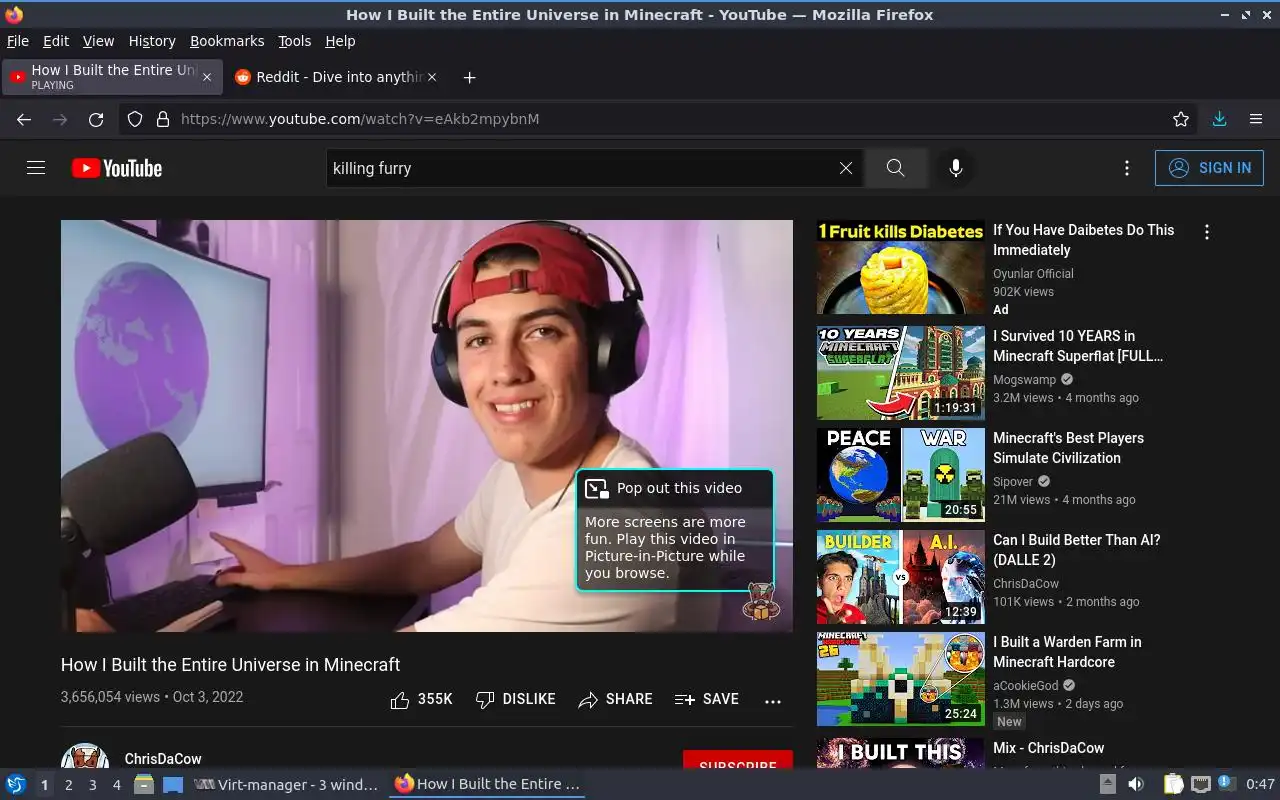Click the video player to pause
1280x800 pixels.
pyautogui.click(x=427, y=426)
